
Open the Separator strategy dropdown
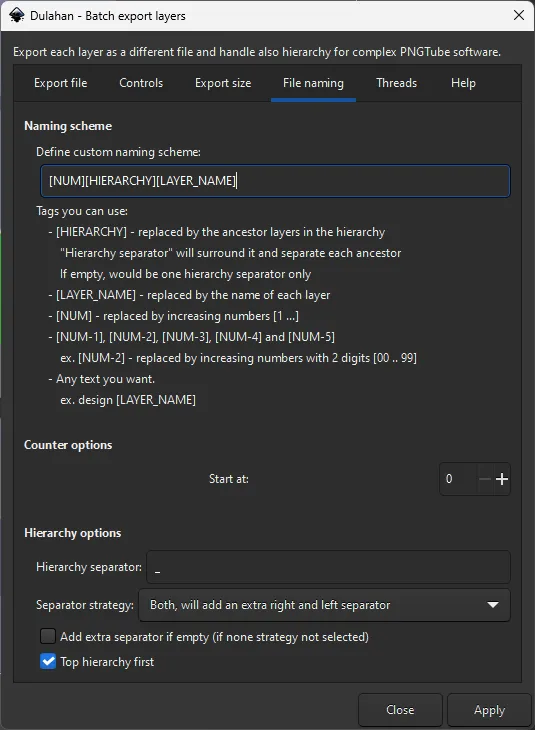[x=325, y=605]
